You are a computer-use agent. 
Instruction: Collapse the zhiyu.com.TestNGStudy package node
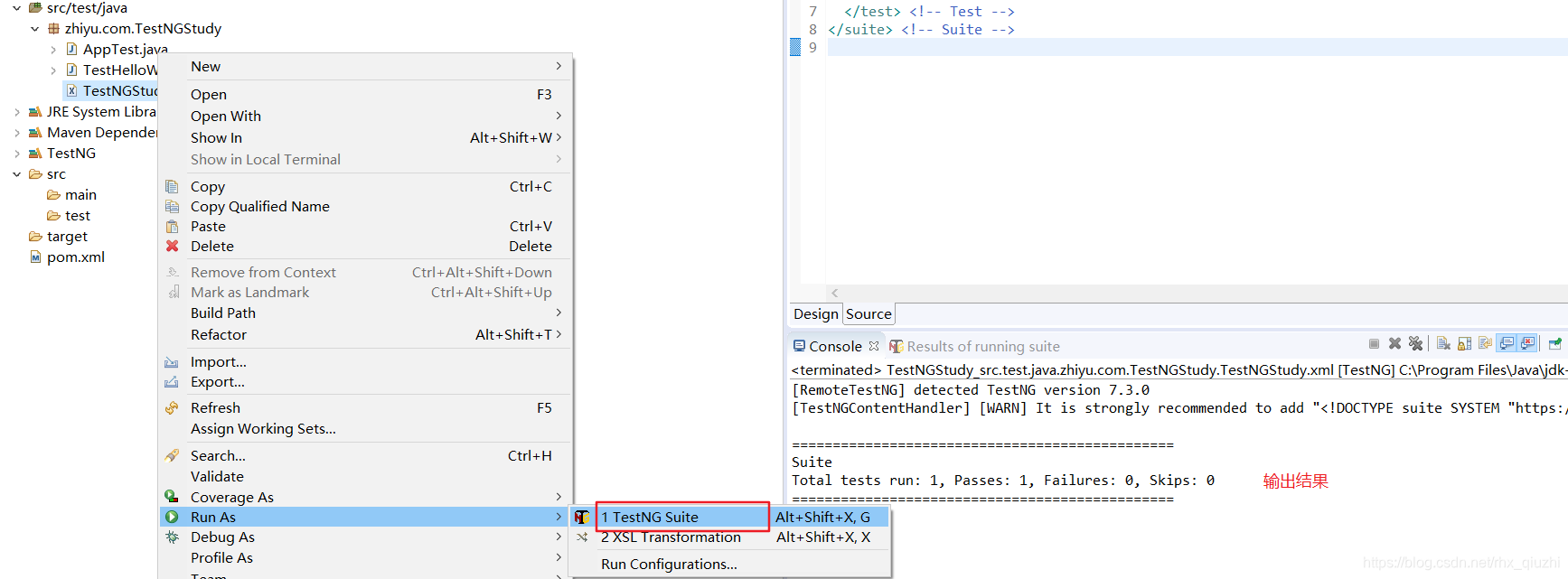[34, 29]
